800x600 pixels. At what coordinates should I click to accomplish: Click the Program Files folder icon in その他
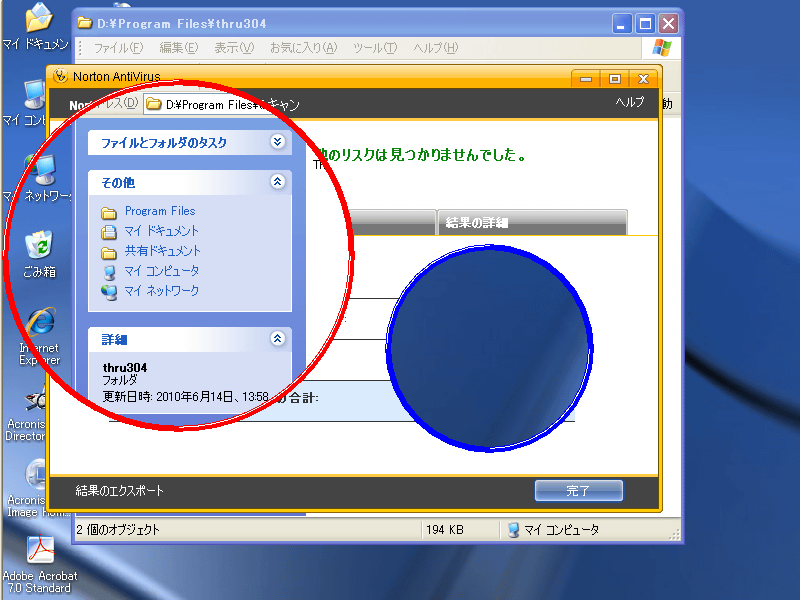coord(109,212)
